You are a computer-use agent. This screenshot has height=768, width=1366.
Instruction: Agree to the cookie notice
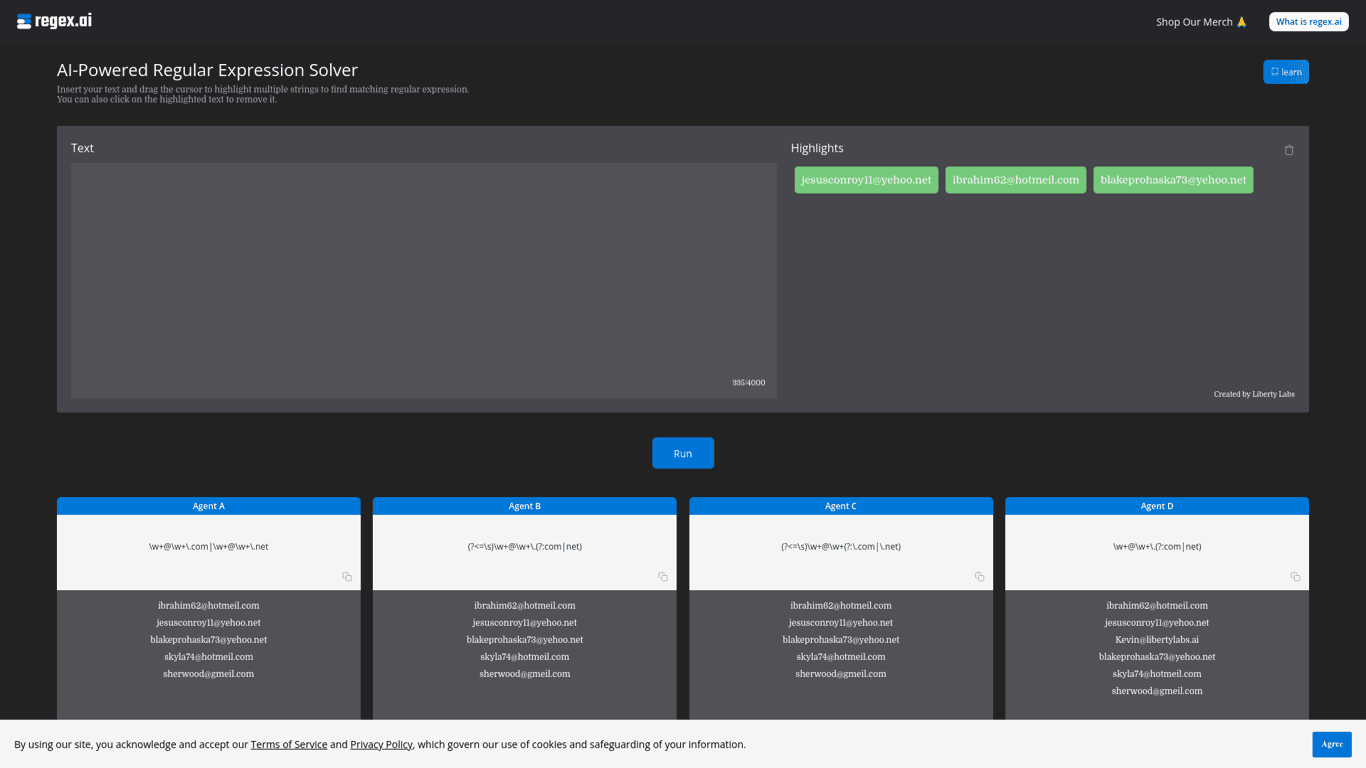pos(1331,744)
